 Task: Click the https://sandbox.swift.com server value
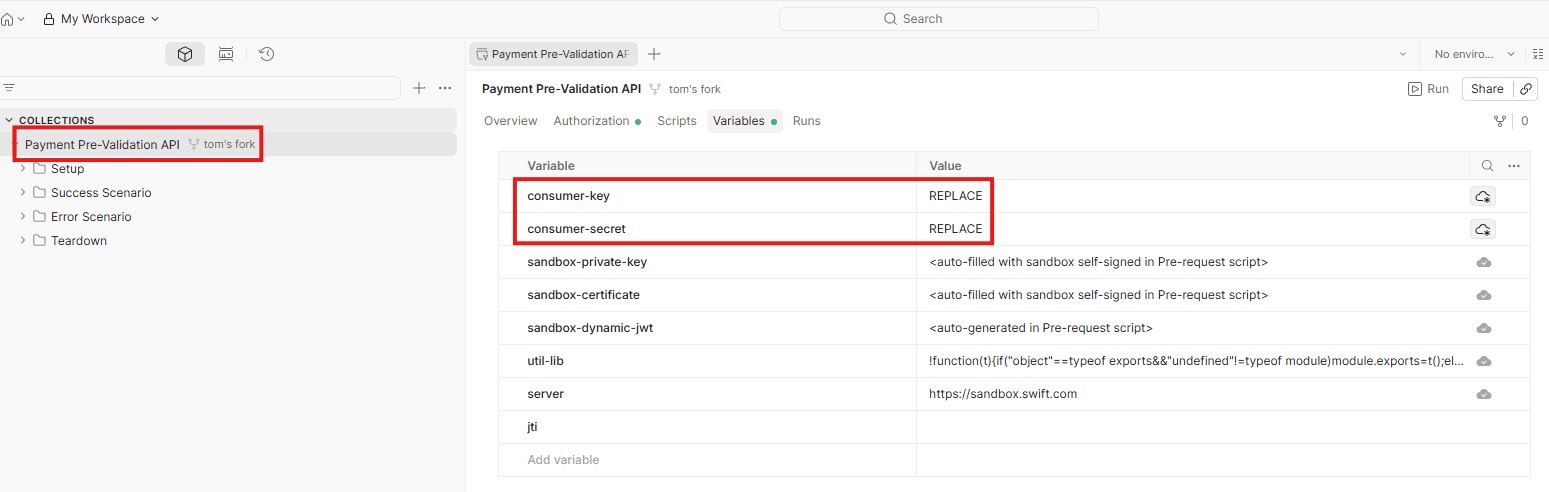click(x=1003, y=394)
